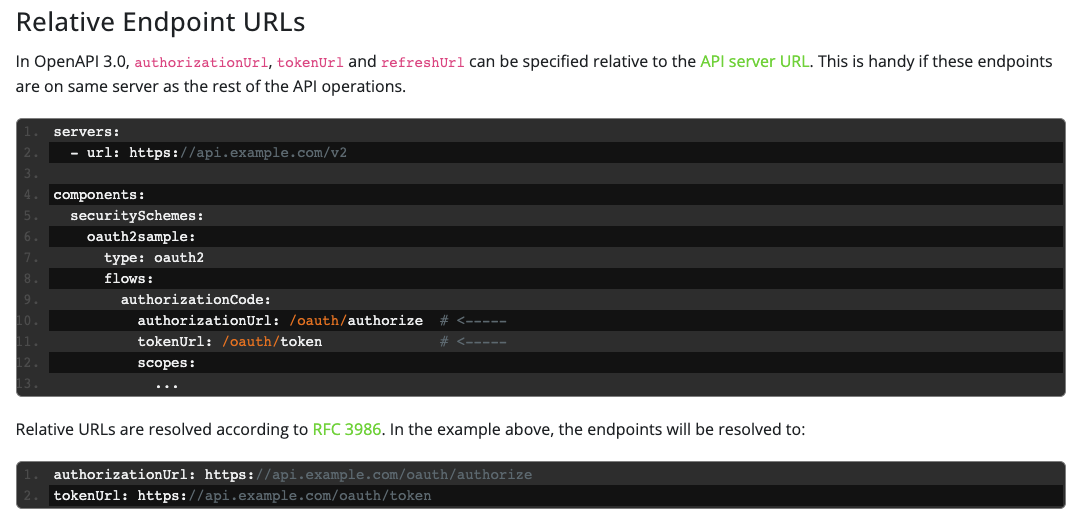Select the inline code refreshUrl in paragraph
The height and width of the screenshot is (528, 1079).
[x=423, y=62]
